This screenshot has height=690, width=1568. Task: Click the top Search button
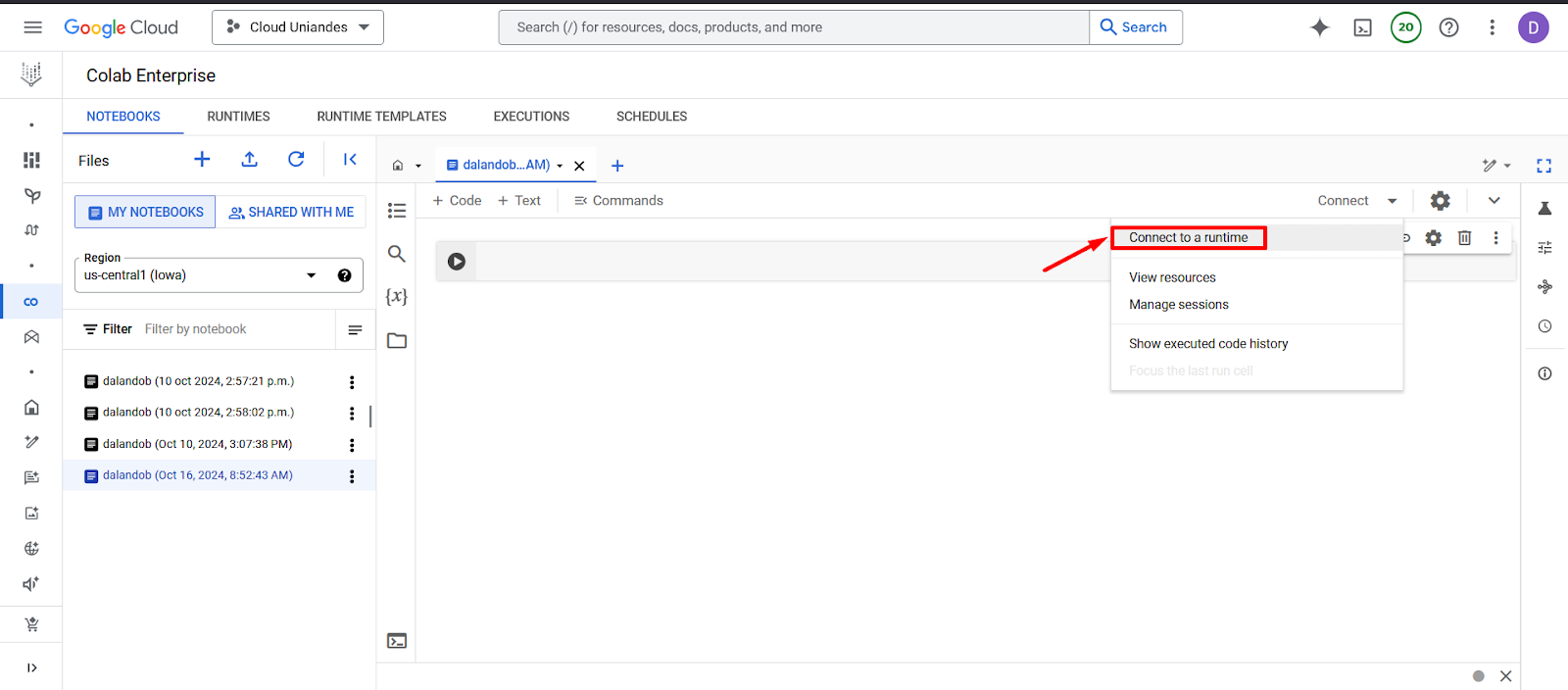click(1135, 27)
